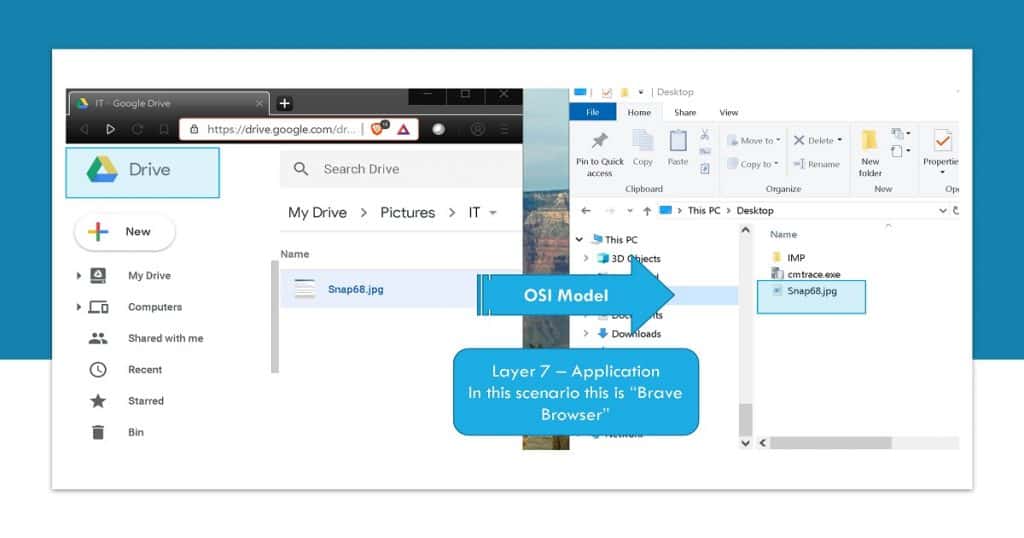This screenshot has width=1024, height=538.
Task: Sort by Name column in Explorer
Action: coord(783,234)
